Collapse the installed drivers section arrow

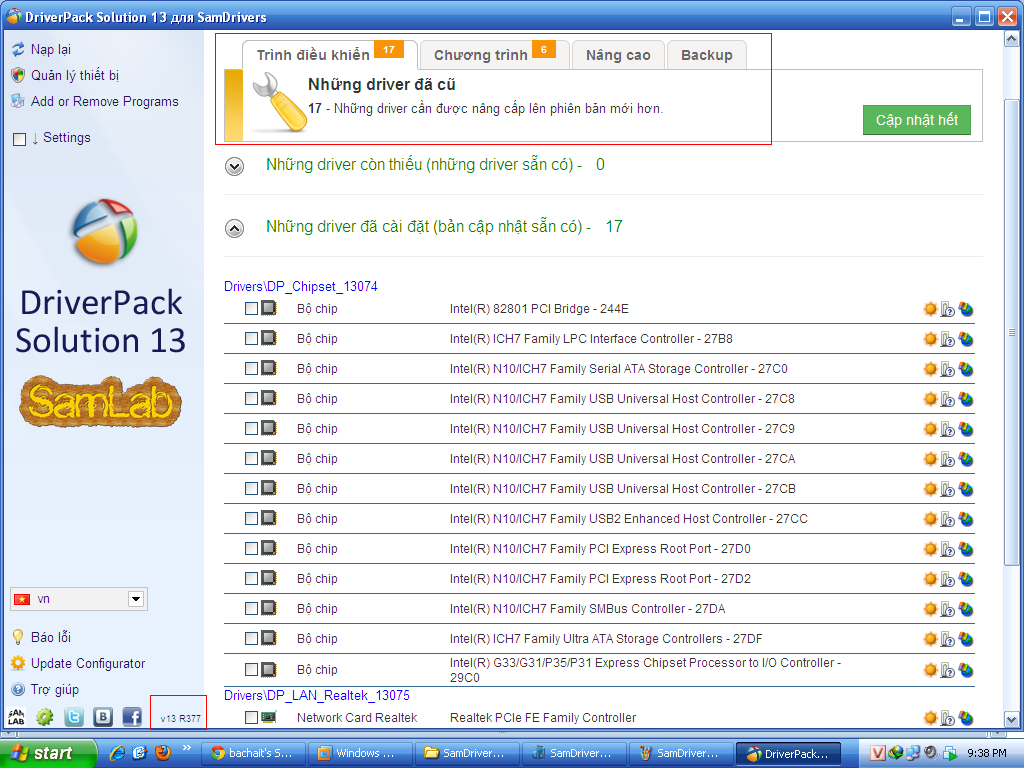[234, 229]
